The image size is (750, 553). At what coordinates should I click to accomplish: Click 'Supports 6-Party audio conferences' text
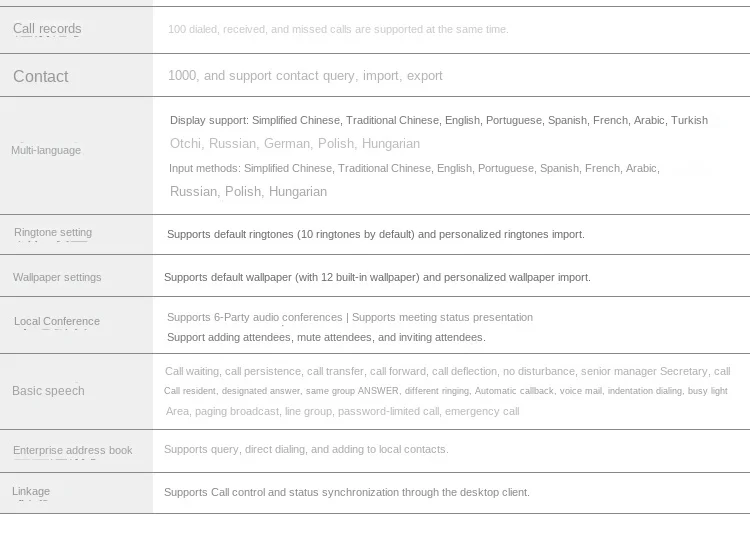click(x=349, y=317)
